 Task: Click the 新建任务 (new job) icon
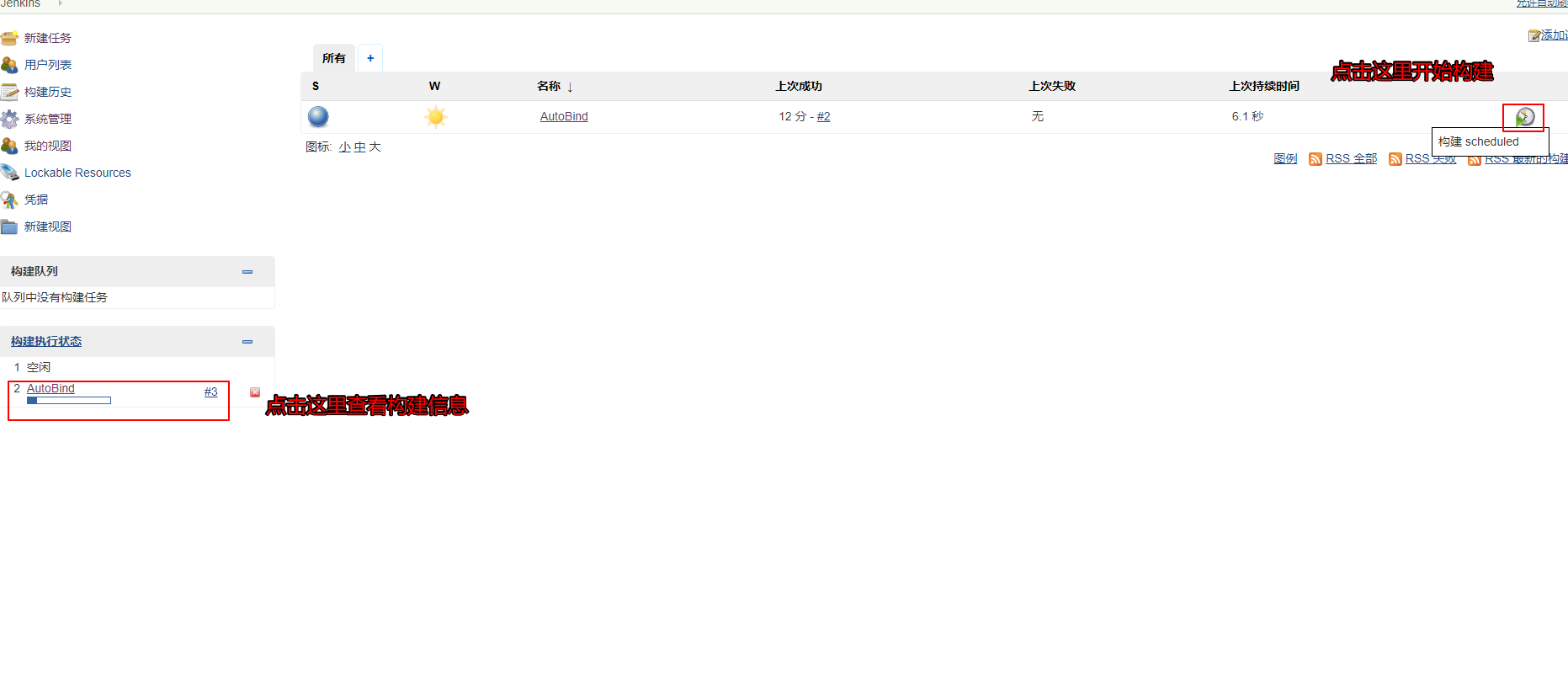9,38
